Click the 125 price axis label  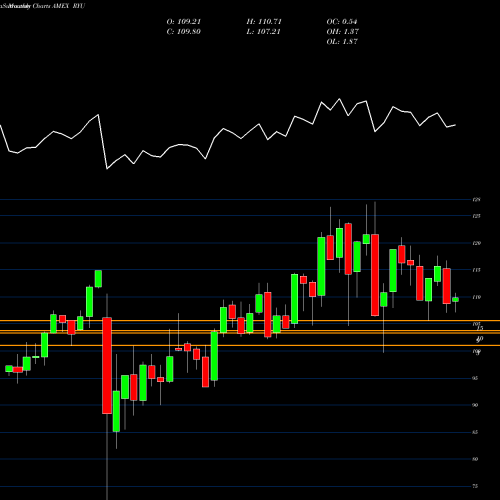coord(476,216)
